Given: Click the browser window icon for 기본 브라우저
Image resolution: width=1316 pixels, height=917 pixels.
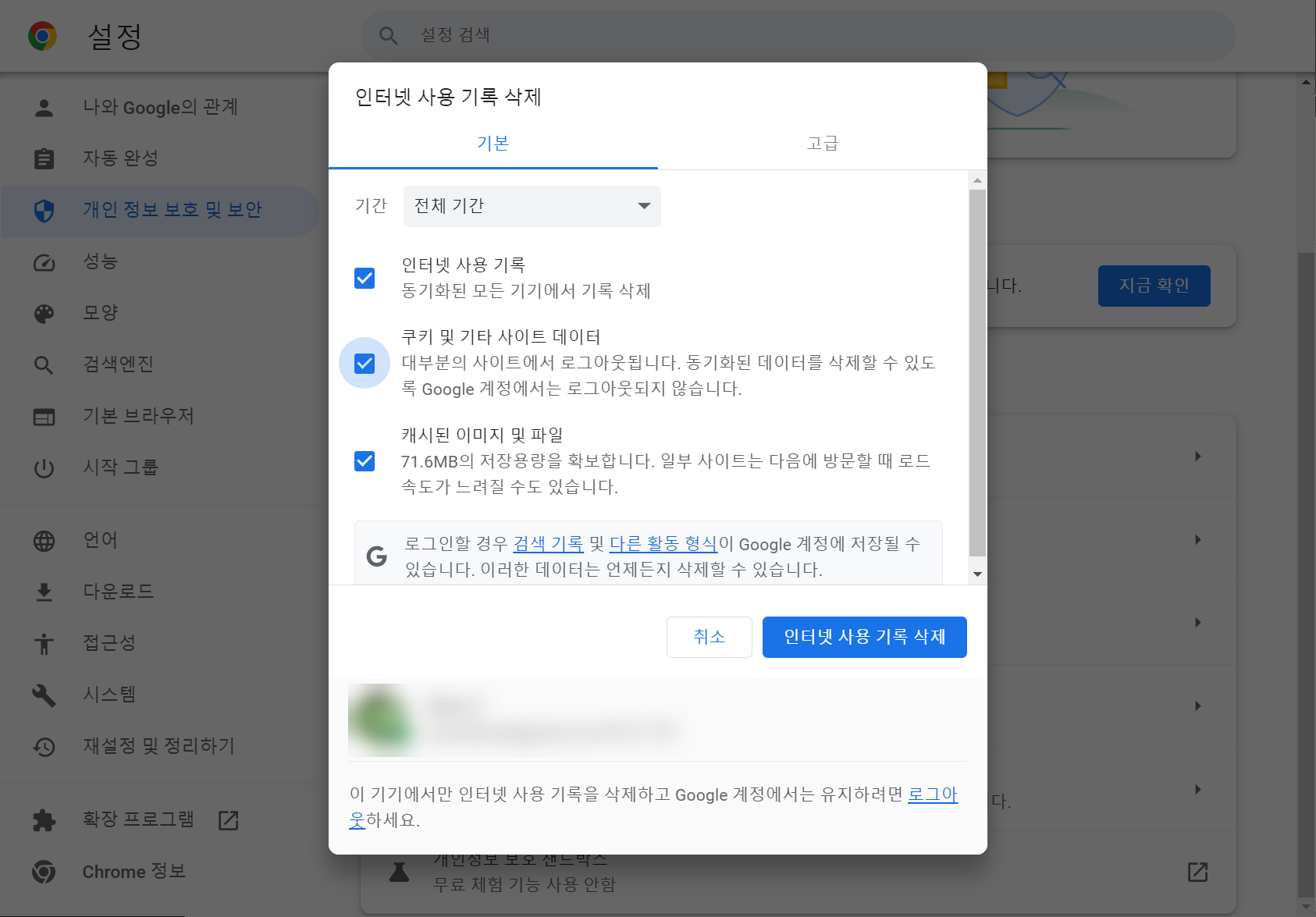Looking at the screenshot, I should click(x=44, y=417).
